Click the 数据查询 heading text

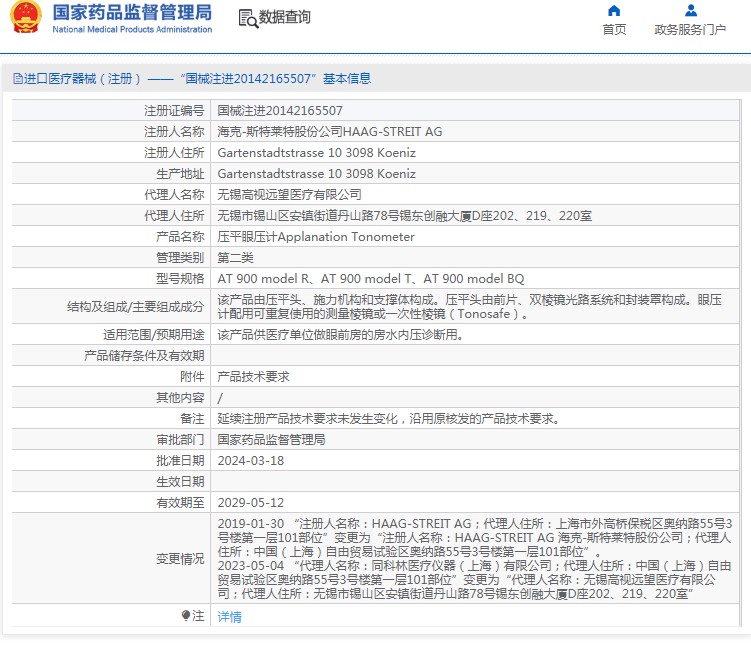pyautogui.click(x=284, y=17)
